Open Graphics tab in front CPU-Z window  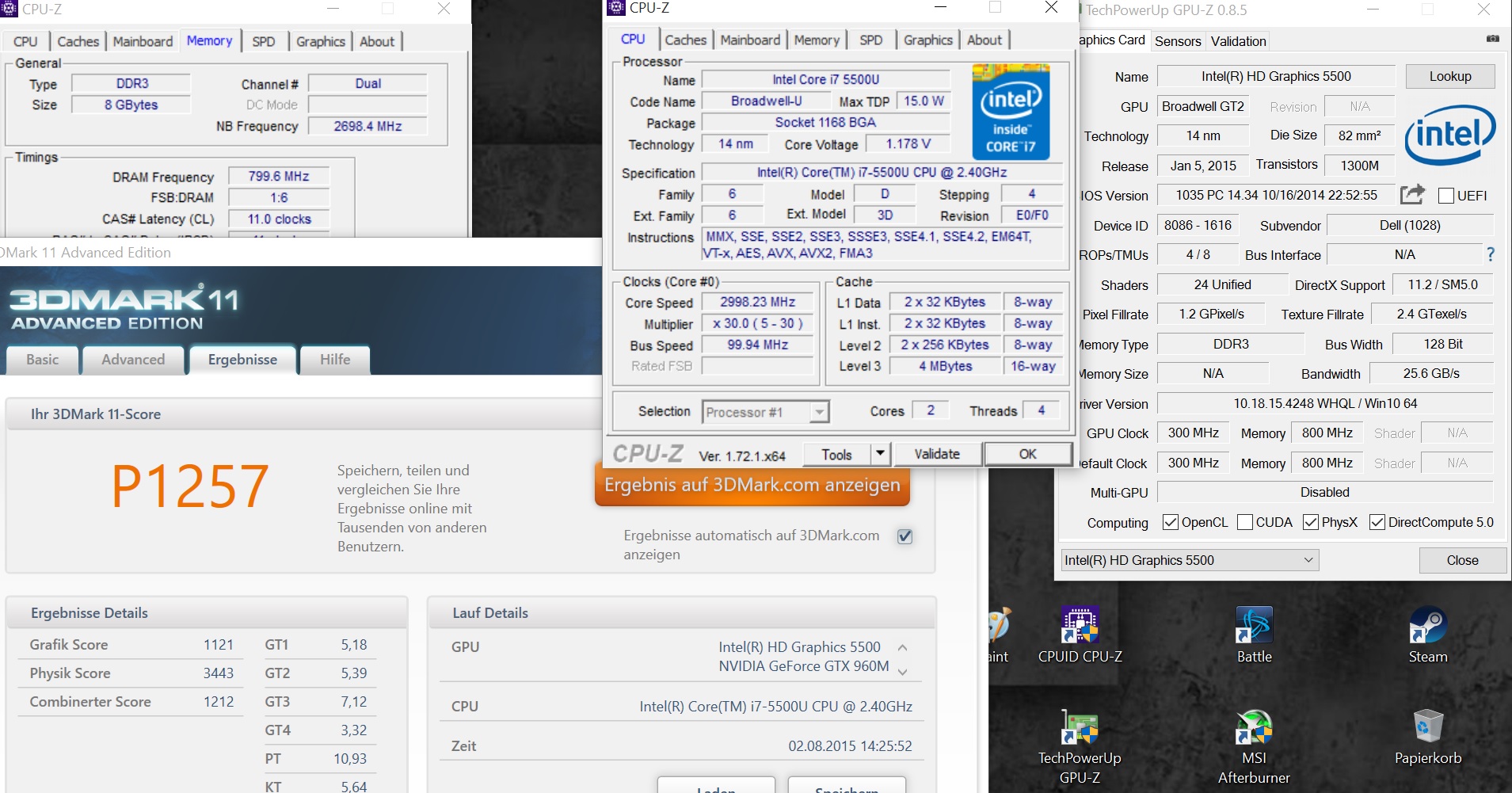pyautogui.click(x=927, y=40)
